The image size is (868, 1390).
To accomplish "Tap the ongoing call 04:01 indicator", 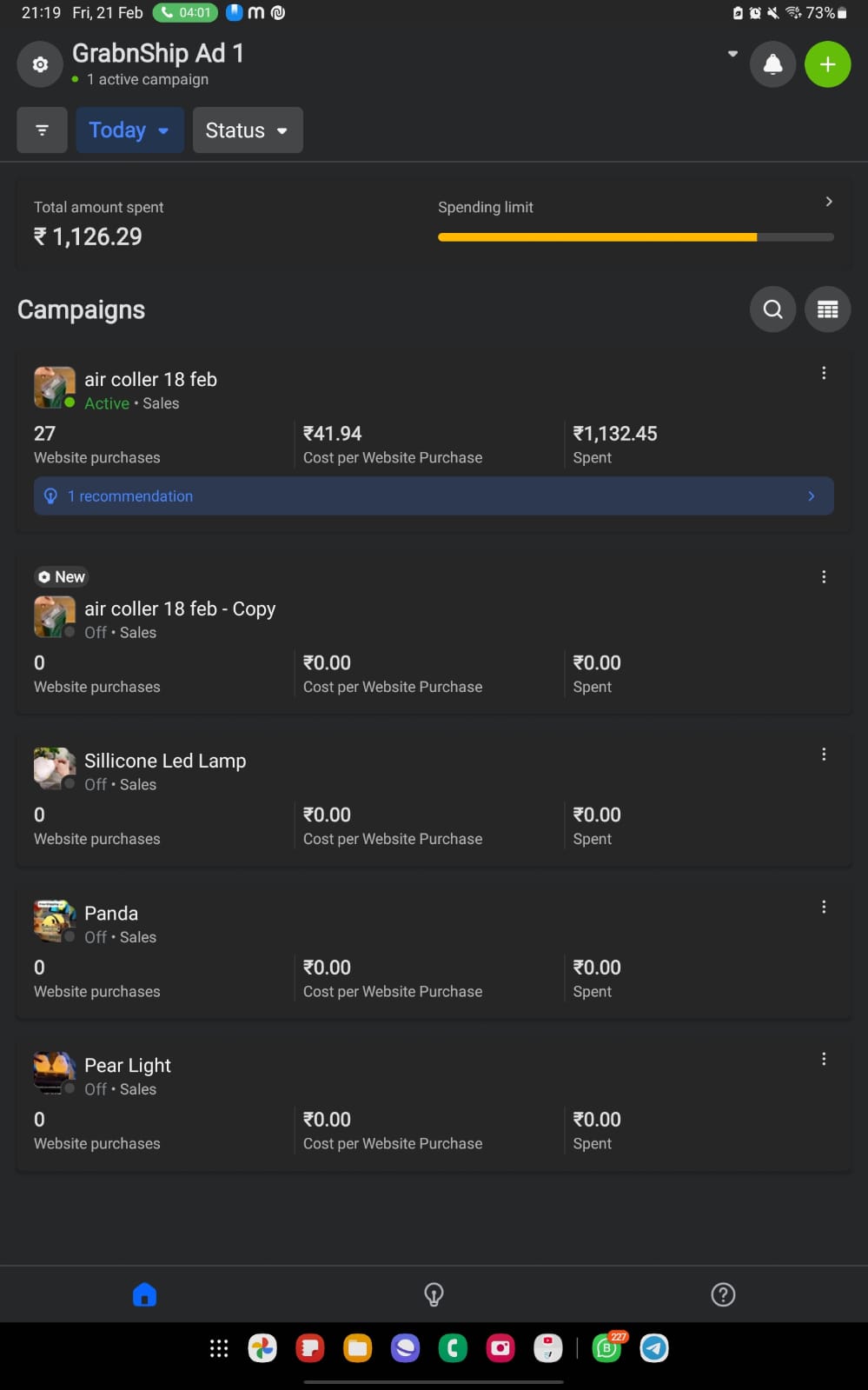I will click(x=185, y=13).
